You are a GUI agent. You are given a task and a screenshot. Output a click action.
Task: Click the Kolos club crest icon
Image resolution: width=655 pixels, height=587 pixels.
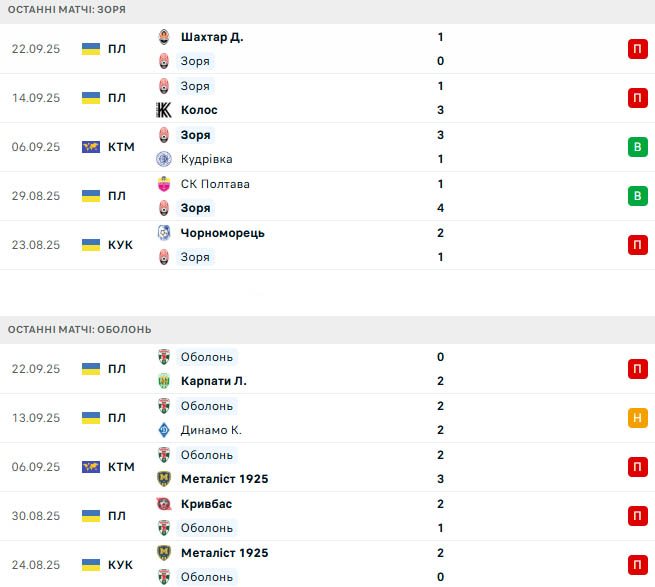tap(165, 110)
